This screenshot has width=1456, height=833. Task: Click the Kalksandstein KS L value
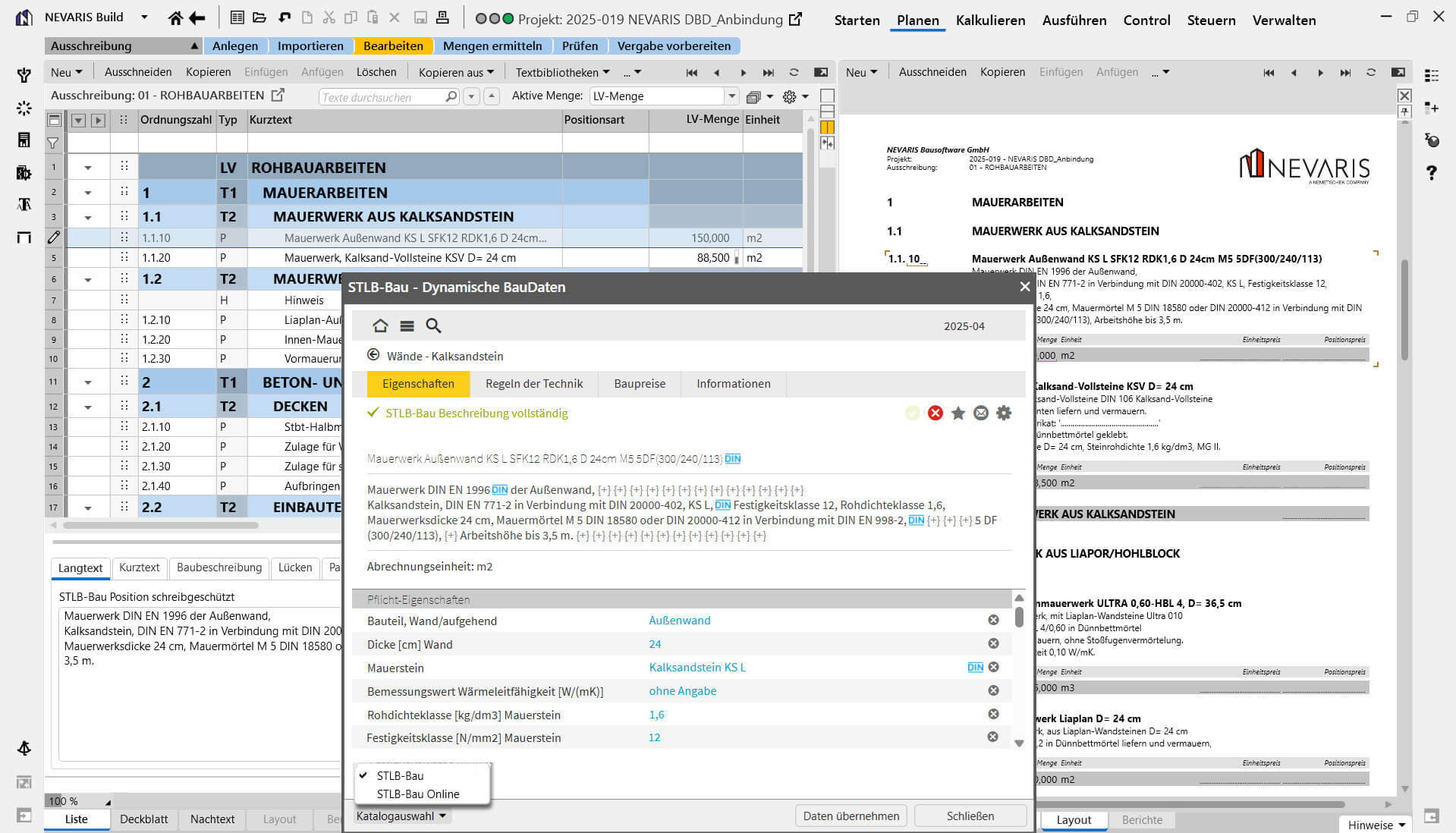(697, 667)
